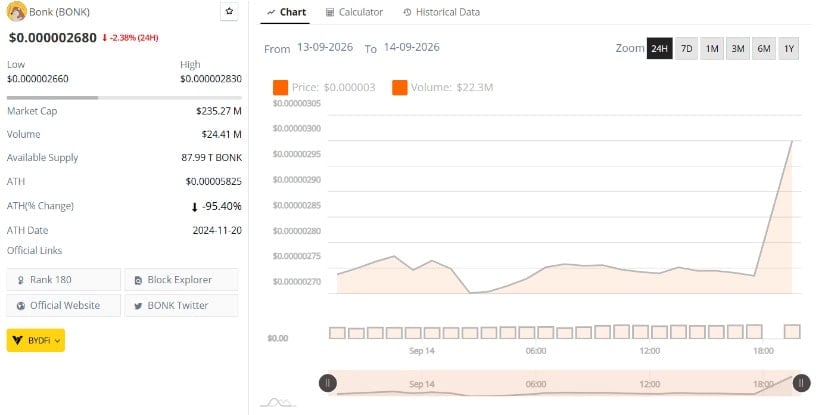The width and height of the screenshot is (825, 415).
Task: Click the navigator timeline mini chart
Action: pos(564,383)
